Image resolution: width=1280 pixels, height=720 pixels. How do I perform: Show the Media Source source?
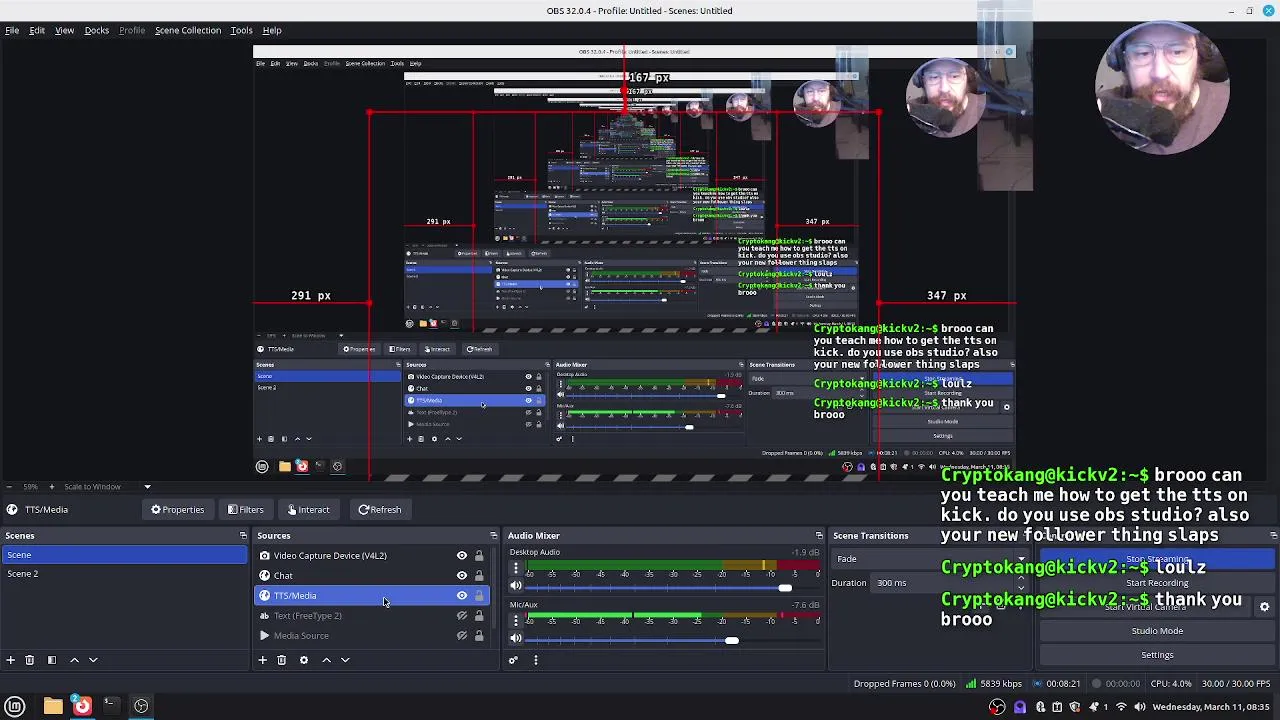pos(462,636)
